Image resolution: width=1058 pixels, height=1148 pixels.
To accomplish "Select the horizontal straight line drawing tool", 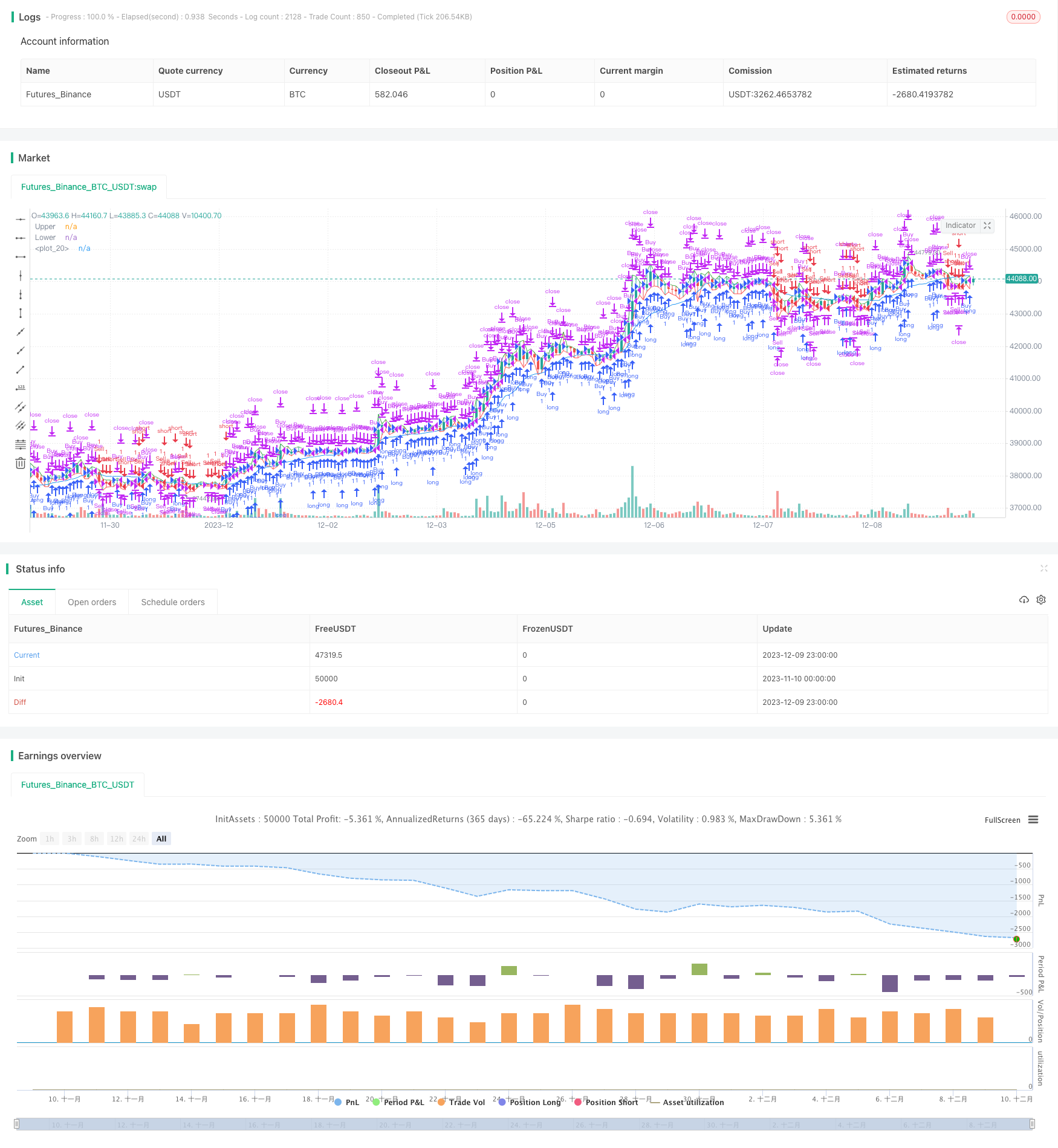I will tap(21, 219).
